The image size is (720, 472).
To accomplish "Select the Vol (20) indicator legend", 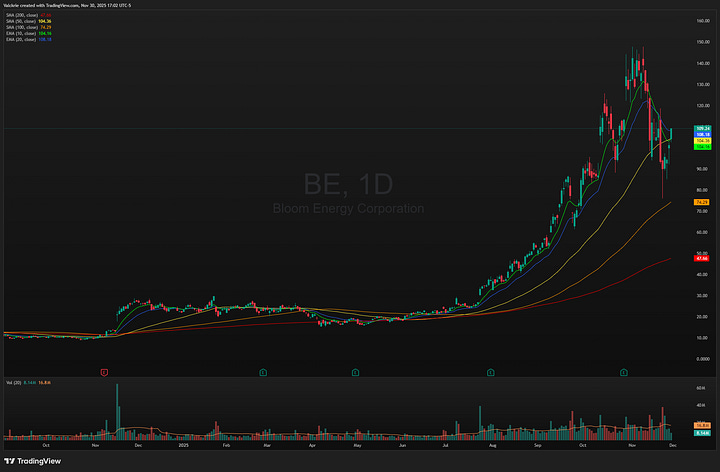I will pyautogui.click(x=28, y=382).
